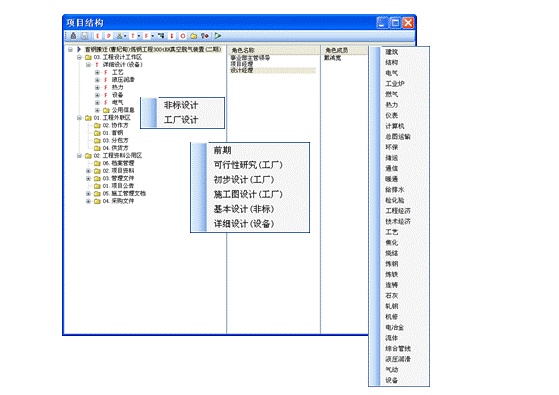The width and height of the screenshot is (559, 395).
Task: Open dropdown arrow next to red T icon
Action: (x=139, y=36)
